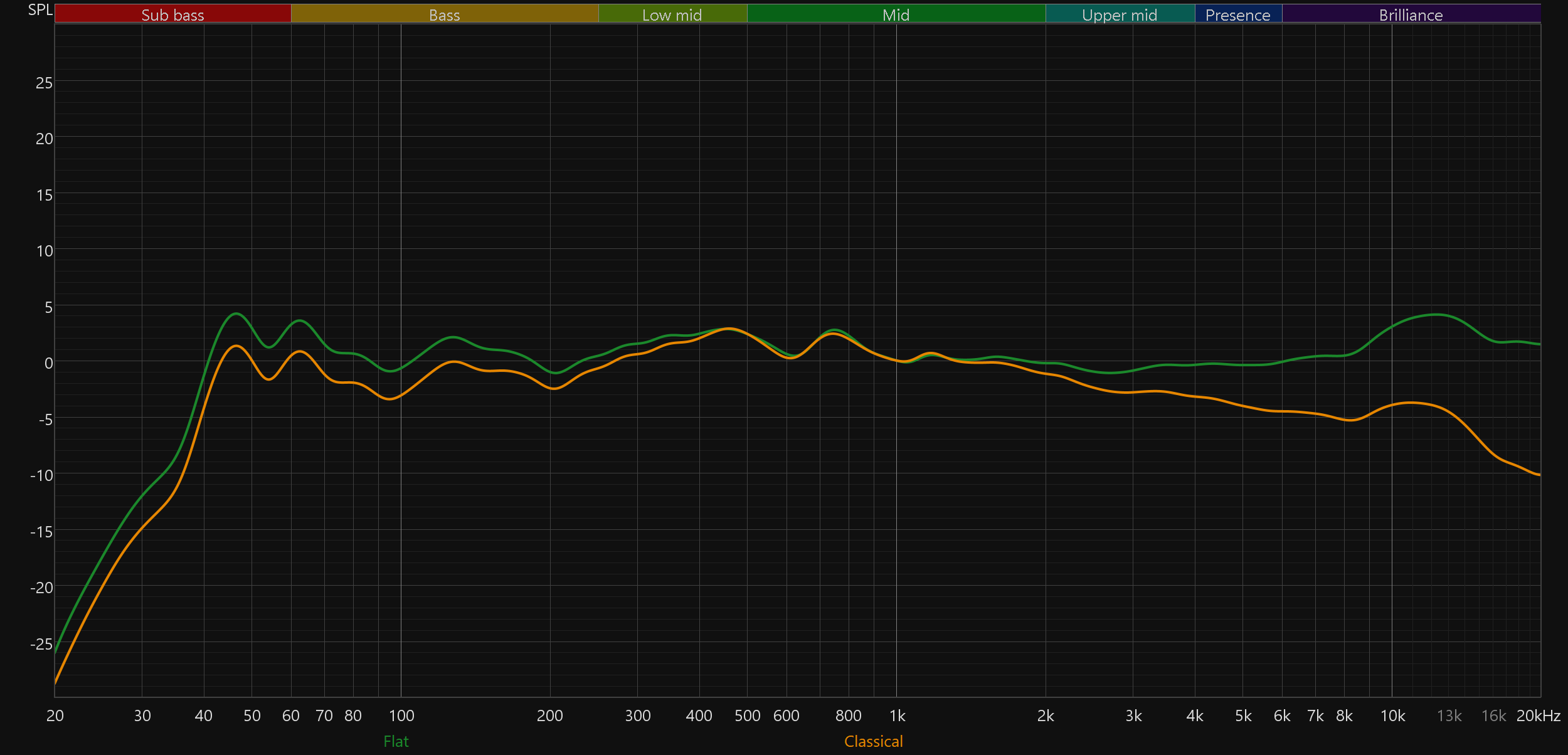
Task: Click the SPL axis label
Action: (40, 10)
